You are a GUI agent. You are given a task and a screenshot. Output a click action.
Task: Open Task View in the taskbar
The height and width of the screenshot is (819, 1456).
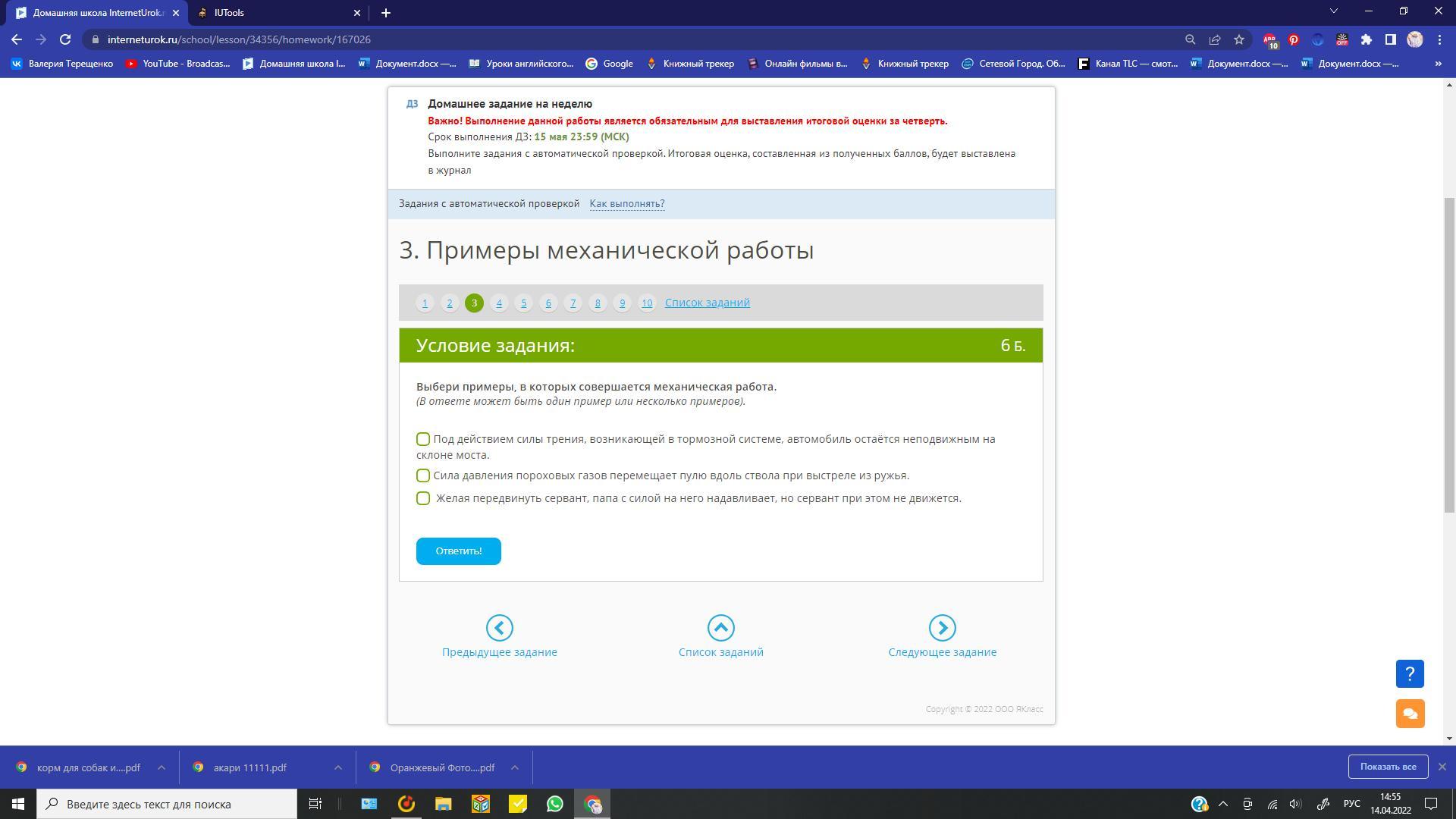click(315, 804)
